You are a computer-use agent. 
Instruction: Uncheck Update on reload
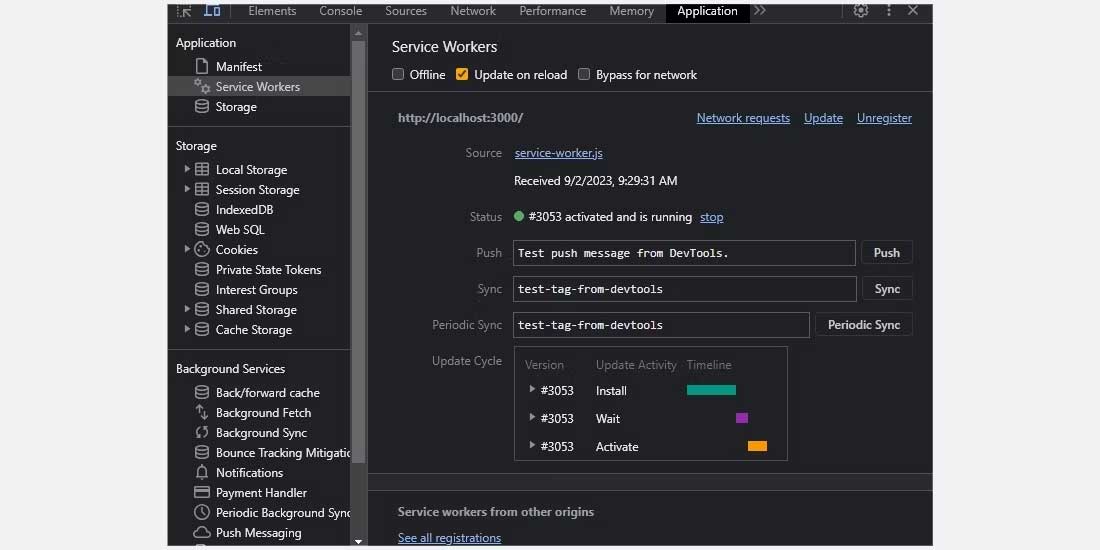pos(462,75)
